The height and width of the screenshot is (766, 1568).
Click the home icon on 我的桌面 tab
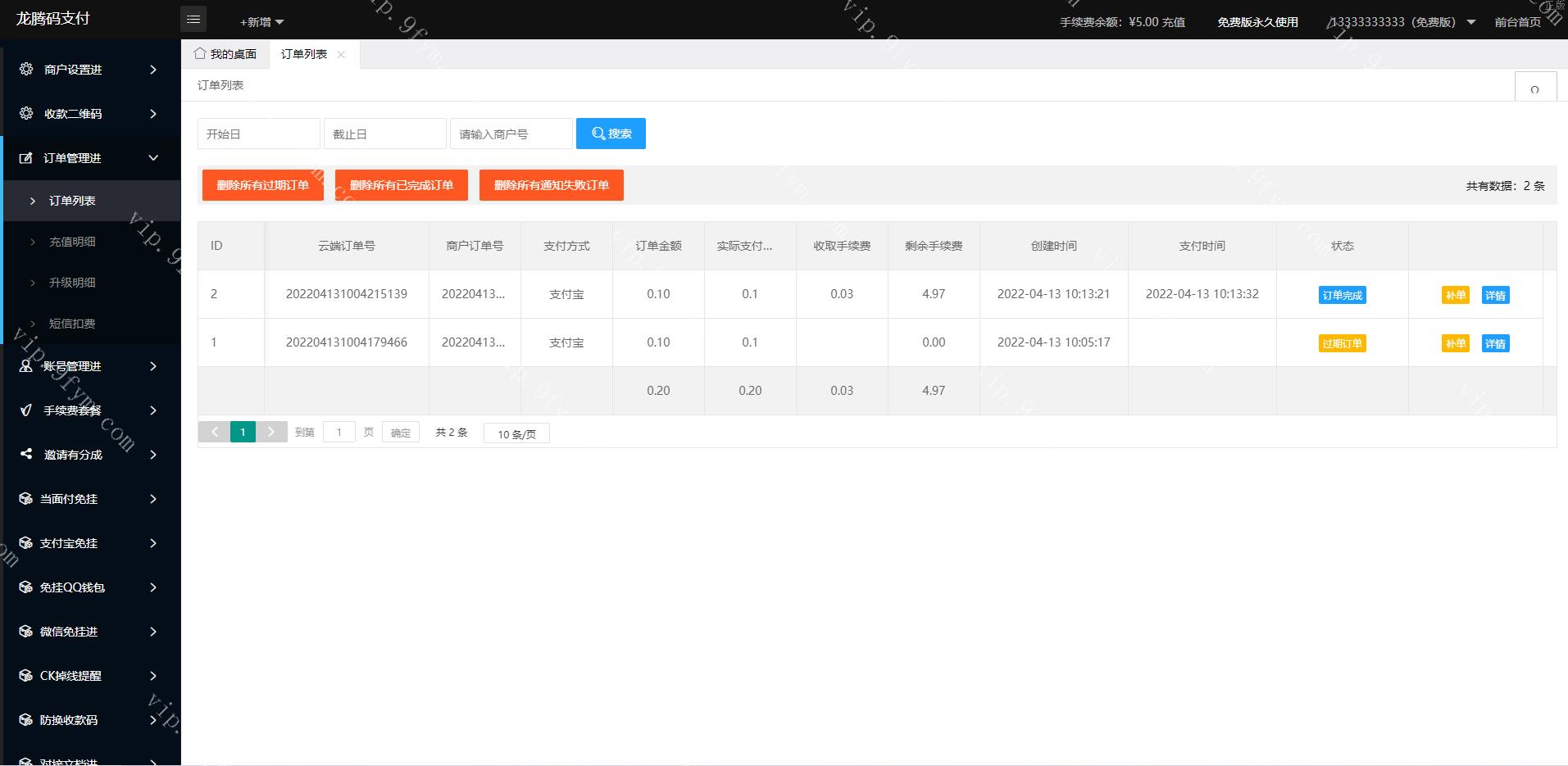pos(200,54)
